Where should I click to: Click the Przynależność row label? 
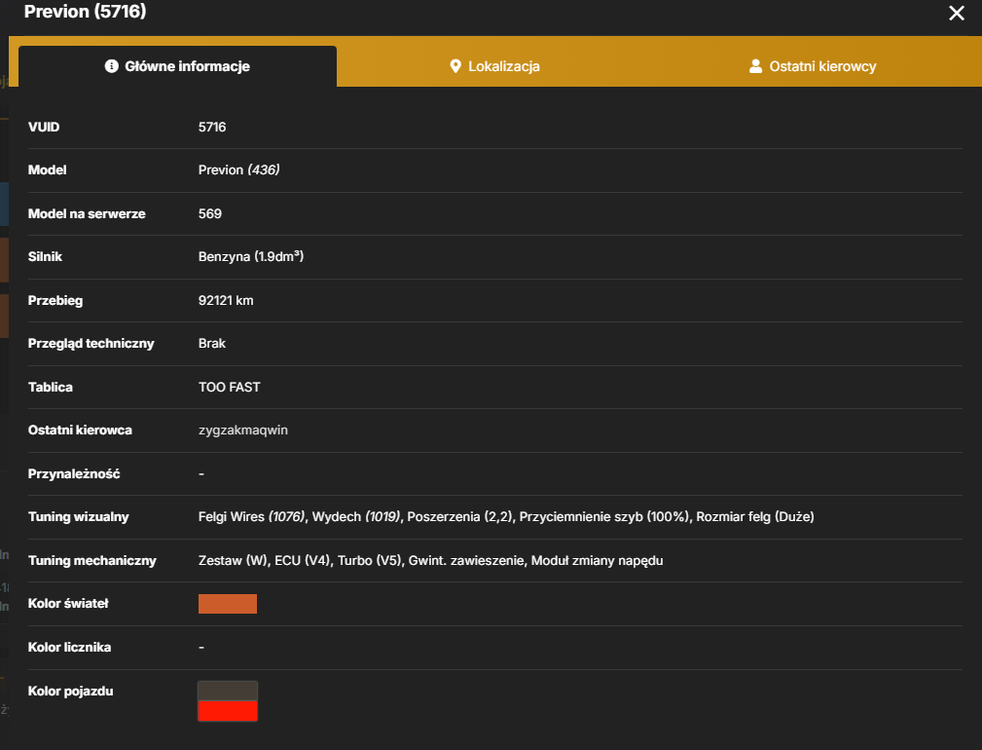pos(74,474)
